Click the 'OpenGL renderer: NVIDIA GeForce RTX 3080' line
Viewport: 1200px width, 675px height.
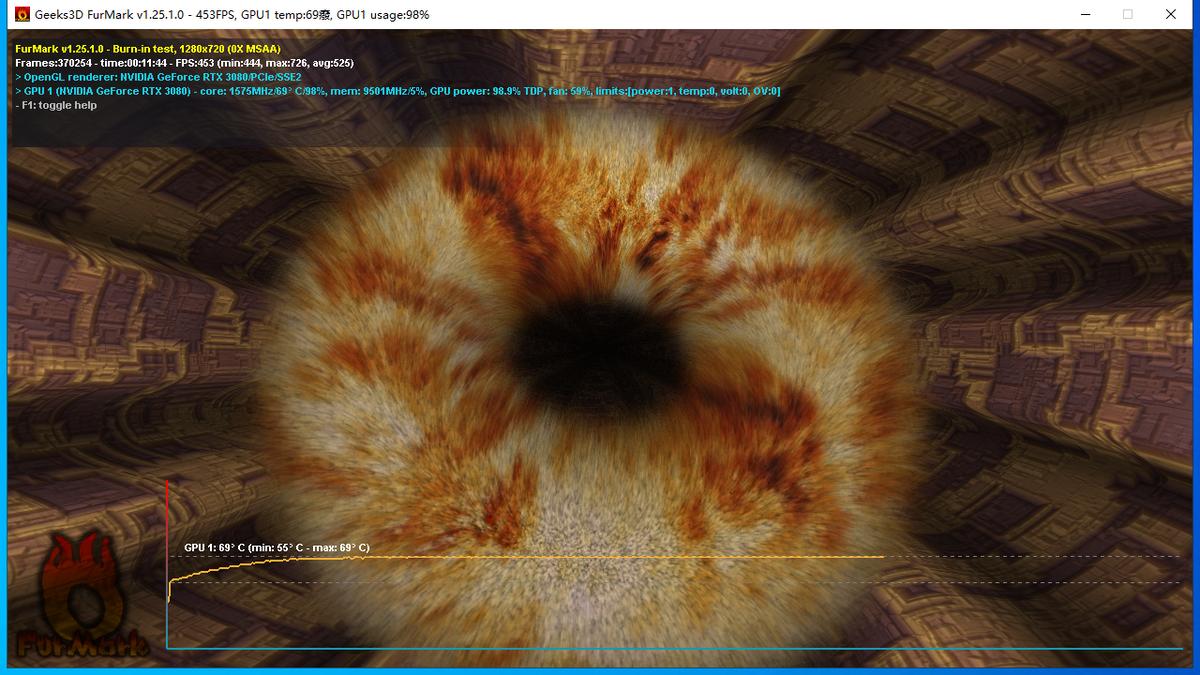(158, 76)
